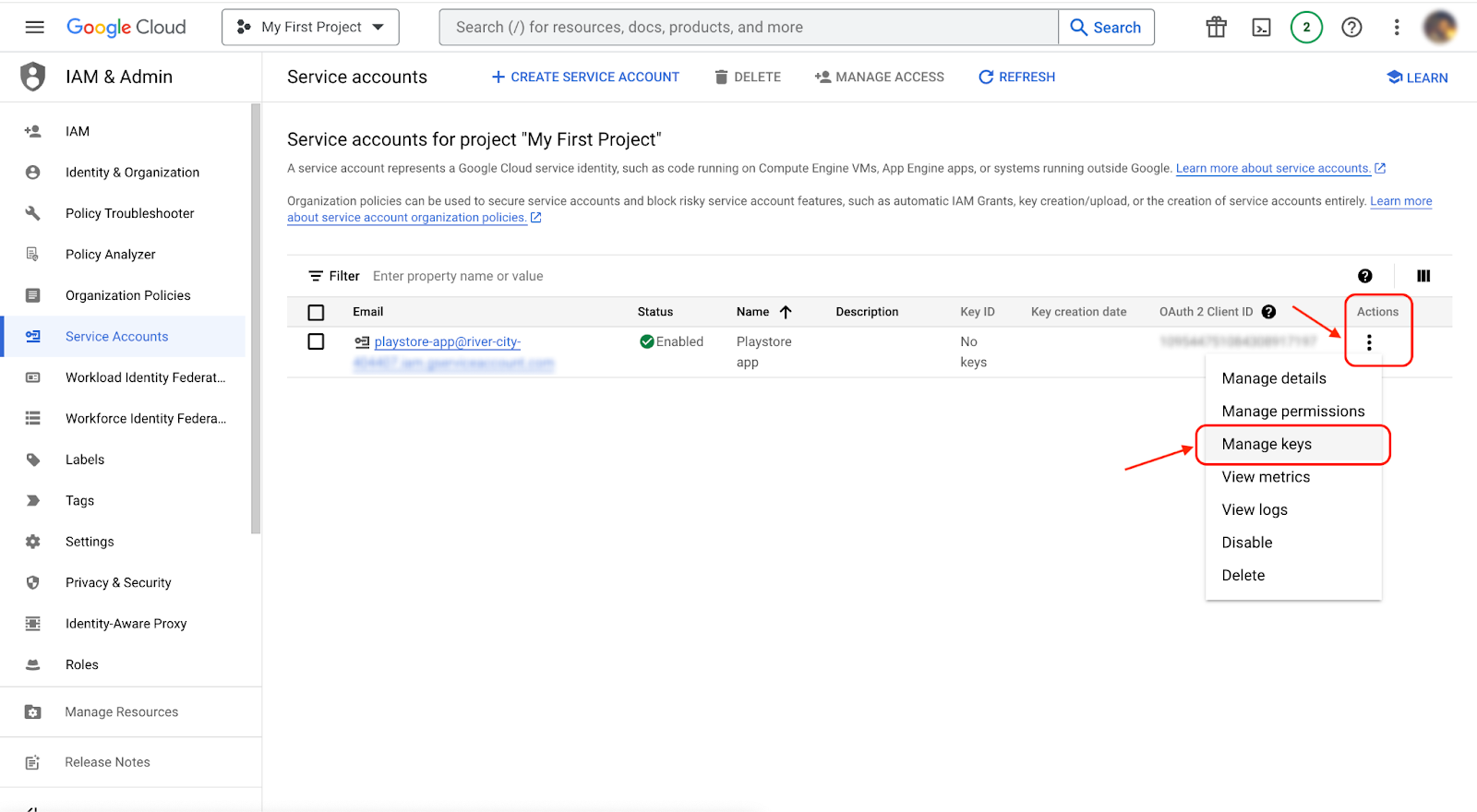The image size is (1477, 812).
Task: Check the playstore-app service account checkbox
Action: tap(316, 342)
